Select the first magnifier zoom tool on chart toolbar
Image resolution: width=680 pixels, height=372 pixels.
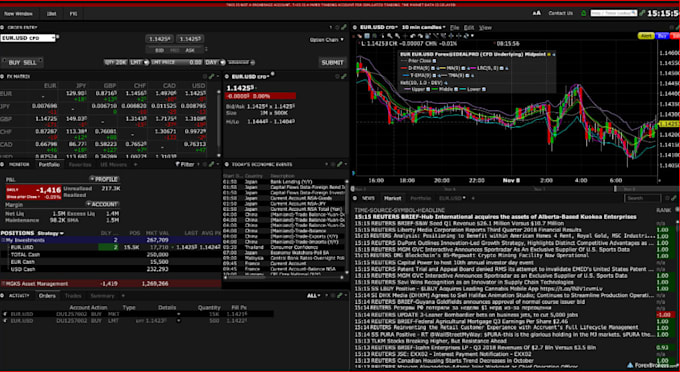click(x=390, y=36)
